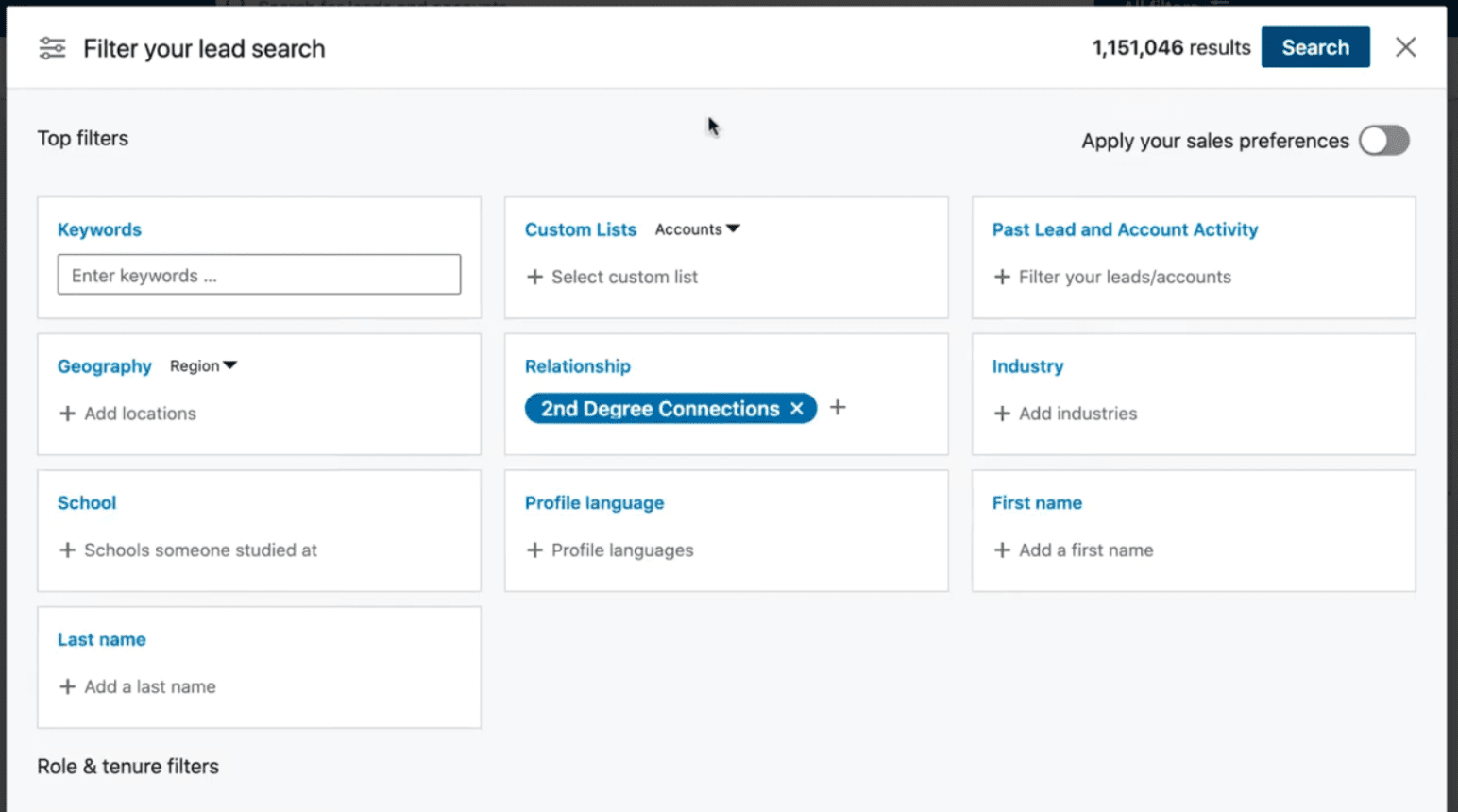Click plus icon beside Add industries
Screen dimensions: 1458x812
tap(1002, 414)
